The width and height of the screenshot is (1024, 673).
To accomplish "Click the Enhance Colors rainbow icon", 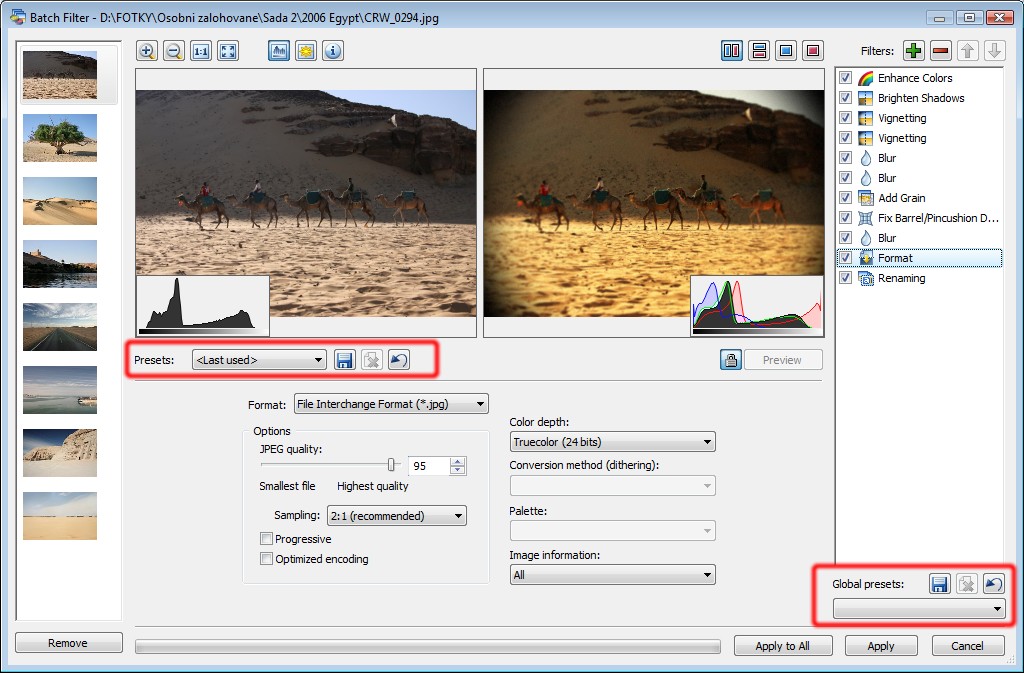I will tap(865, 78).
